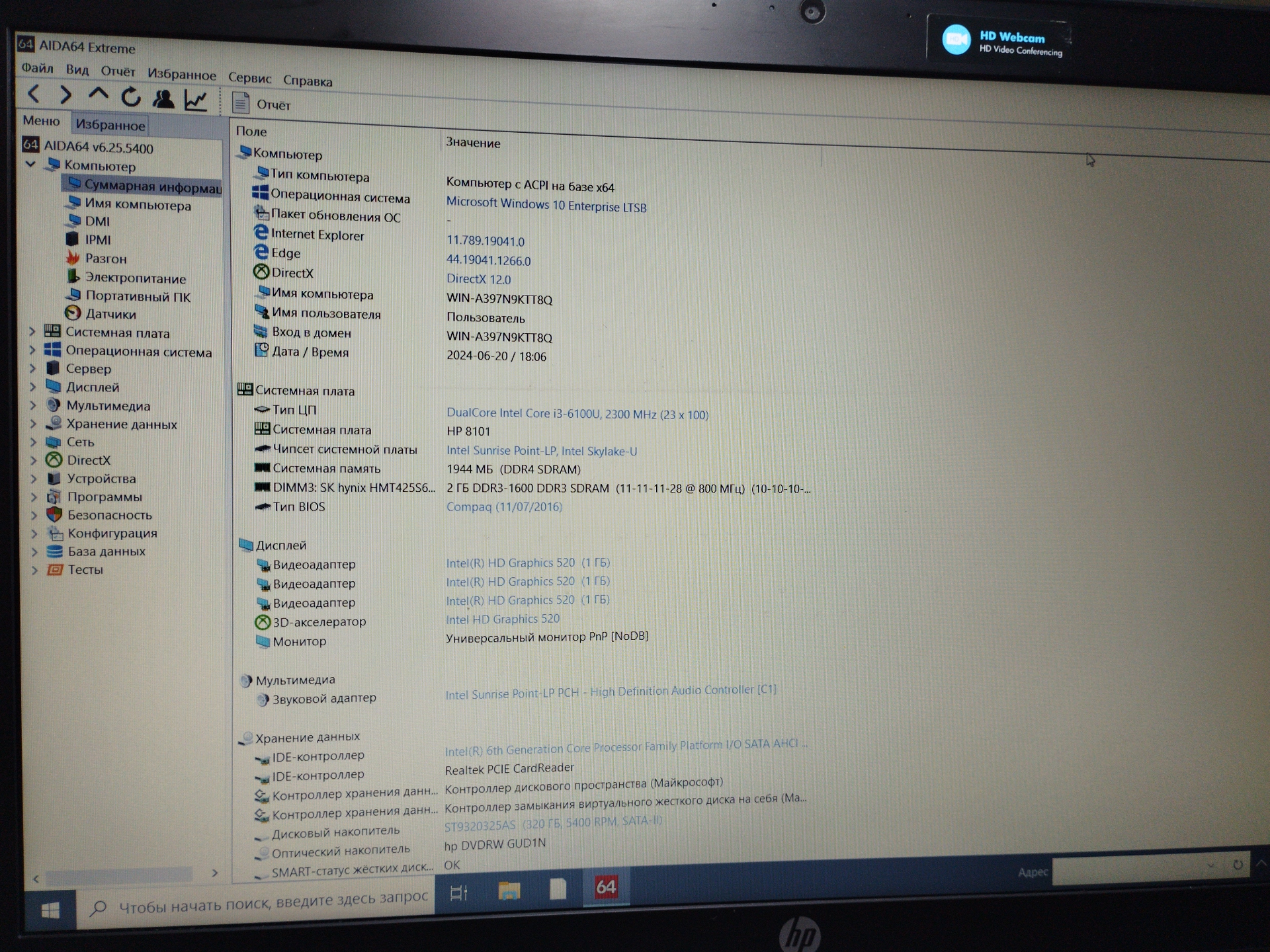This screenshot has width=1270, height=952.
Task: Expand the Мультимедиа tree node
Action: pyautogui.click(x=32, y=405)
